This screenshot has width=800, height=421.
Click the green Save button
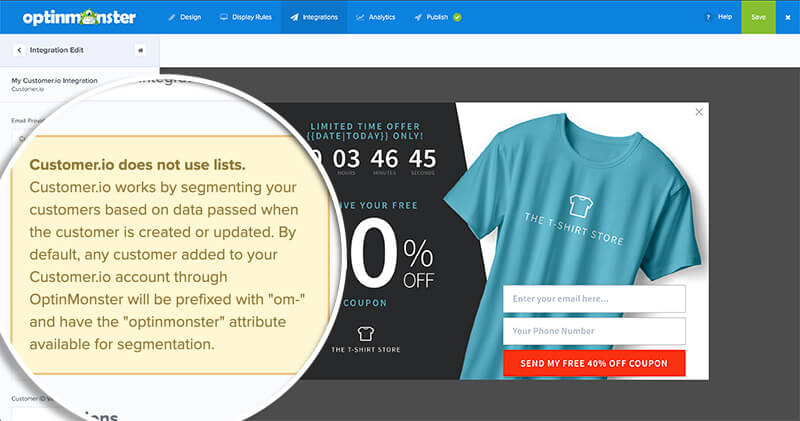[758, 17]
